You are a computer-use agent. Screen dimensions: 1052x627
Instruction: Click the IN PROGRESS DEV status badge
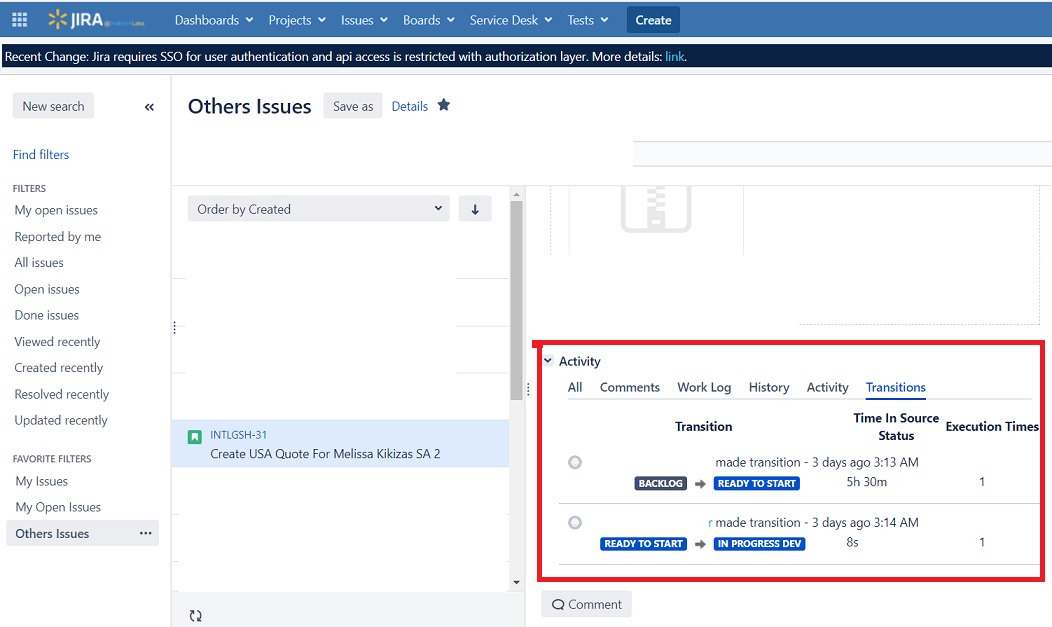click(x=759, y=544)
